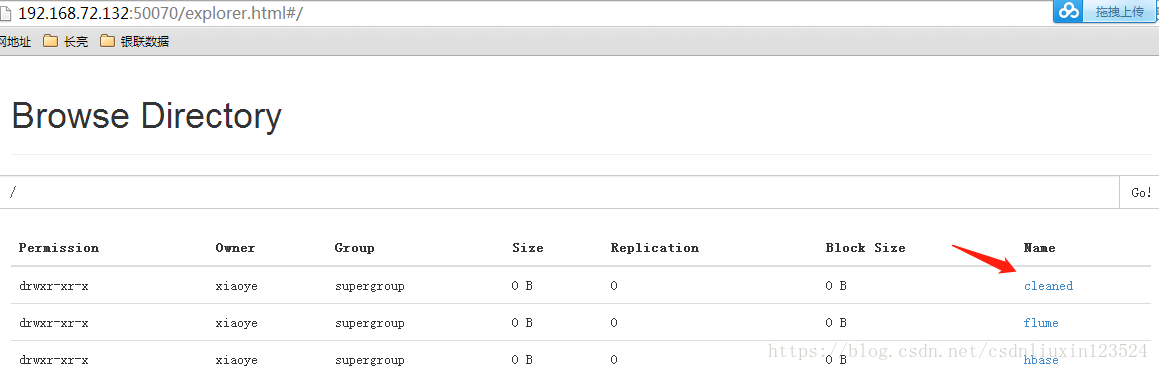This screenshot has height=371, width=1159.
Task: Click the address bar URL text
Action: [x=160, y=13]
